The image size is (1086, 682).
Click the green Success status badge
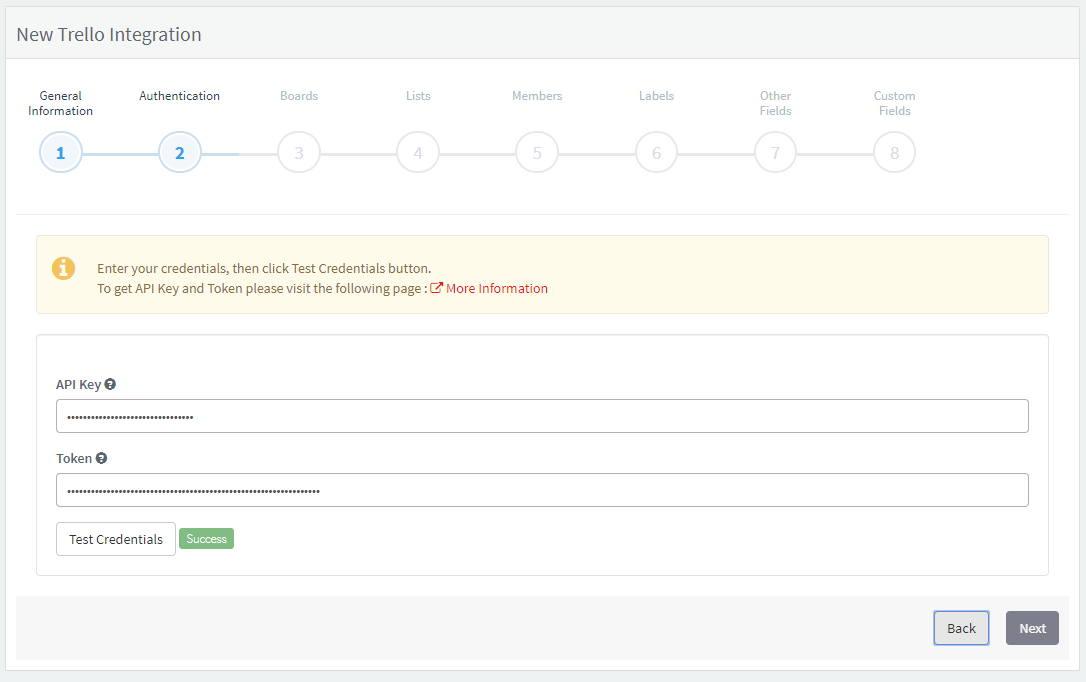tap(206, 539)
